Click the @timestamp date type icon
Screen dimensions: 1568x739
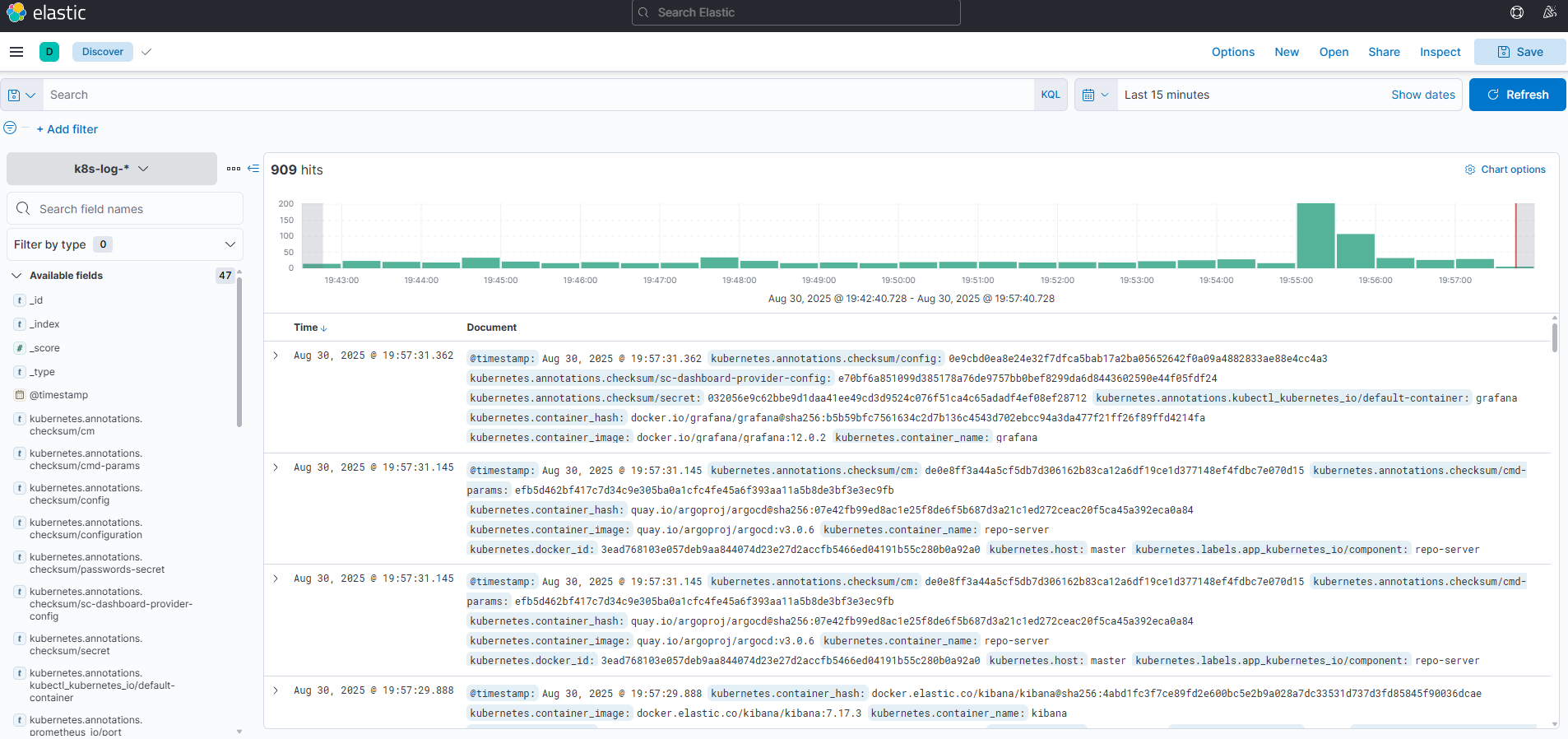coord(20,395)
